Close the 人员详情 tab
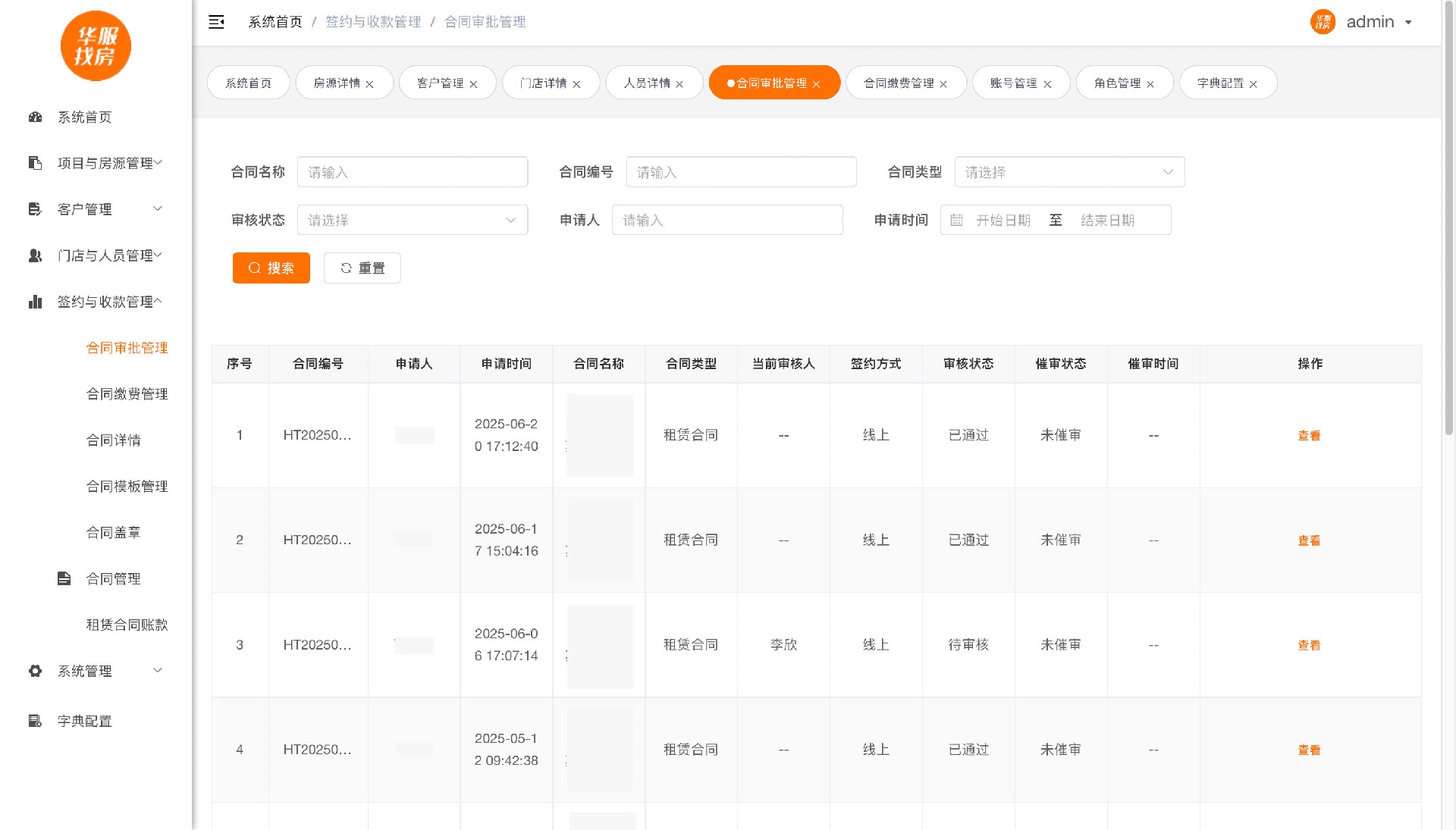This screenshot has width=1456, height=830. [x=679, y=84]
